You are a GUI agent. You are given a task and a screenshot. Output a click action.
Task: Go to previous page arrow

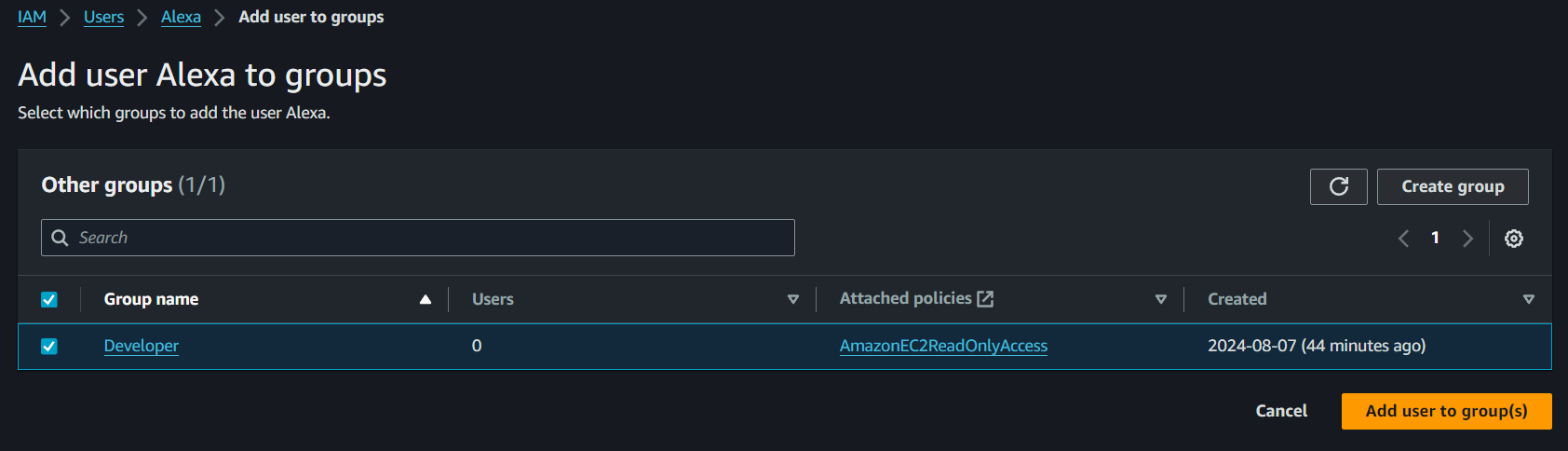point(1403,239)
